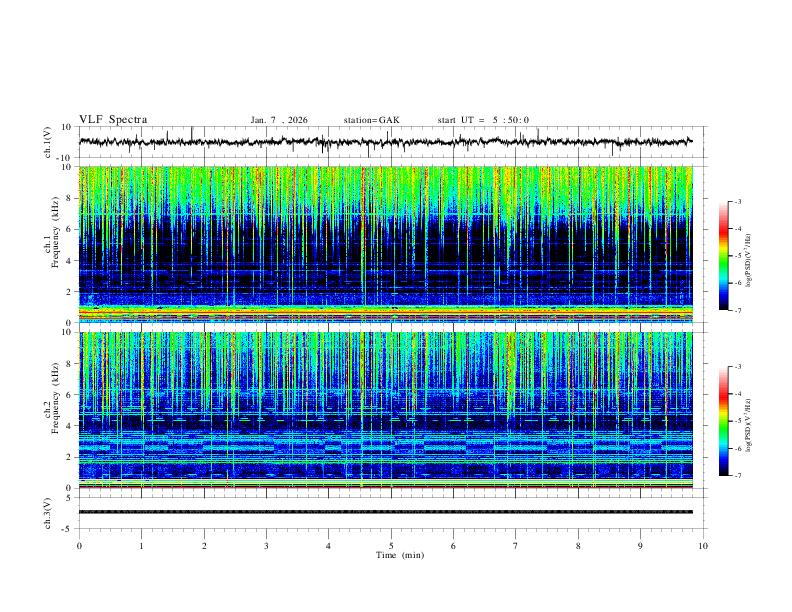This screenshot has height=612, width=792.
Task: Click the ch.1 PSD color scale bar
Action: click(724, 256)
